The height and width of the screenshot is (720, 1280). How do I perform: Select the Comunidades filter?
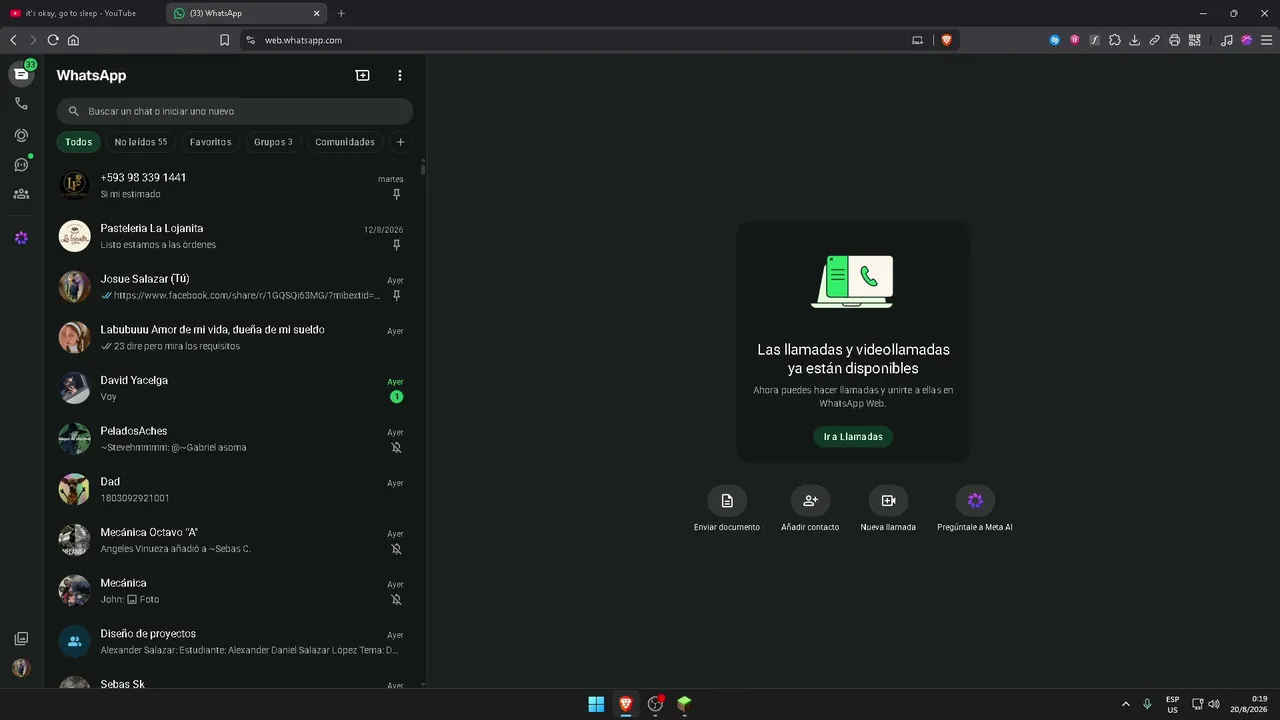[345, 142]
